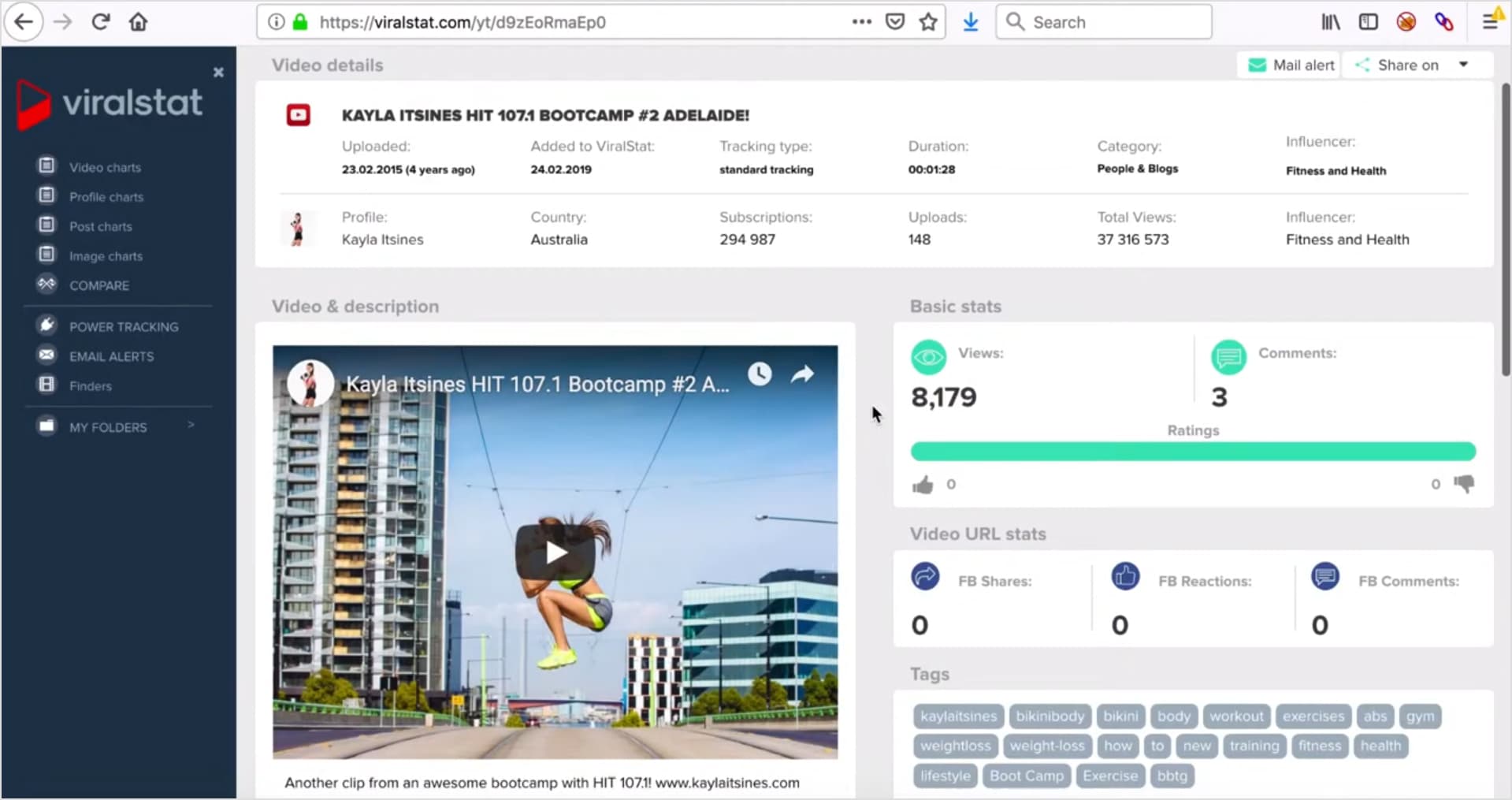
Task: Click inside the browser Search field
Action: pyautogui.click(x=1103, y=22)
